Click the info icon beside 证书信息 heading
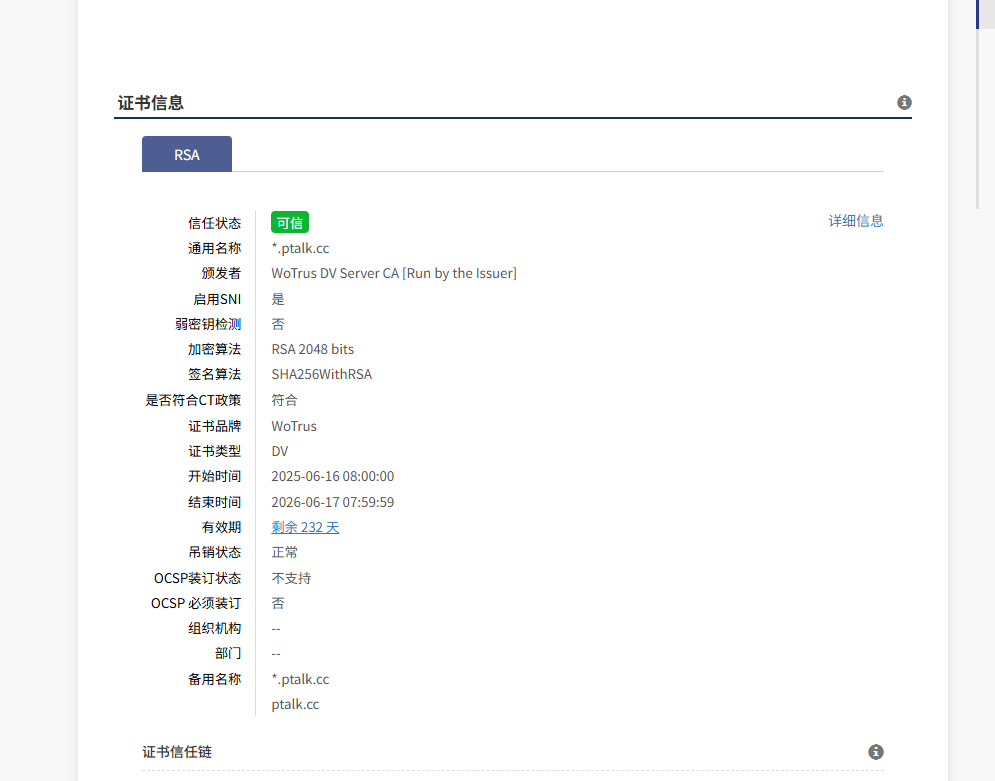995x781 pixels. [x=904, y=102]
